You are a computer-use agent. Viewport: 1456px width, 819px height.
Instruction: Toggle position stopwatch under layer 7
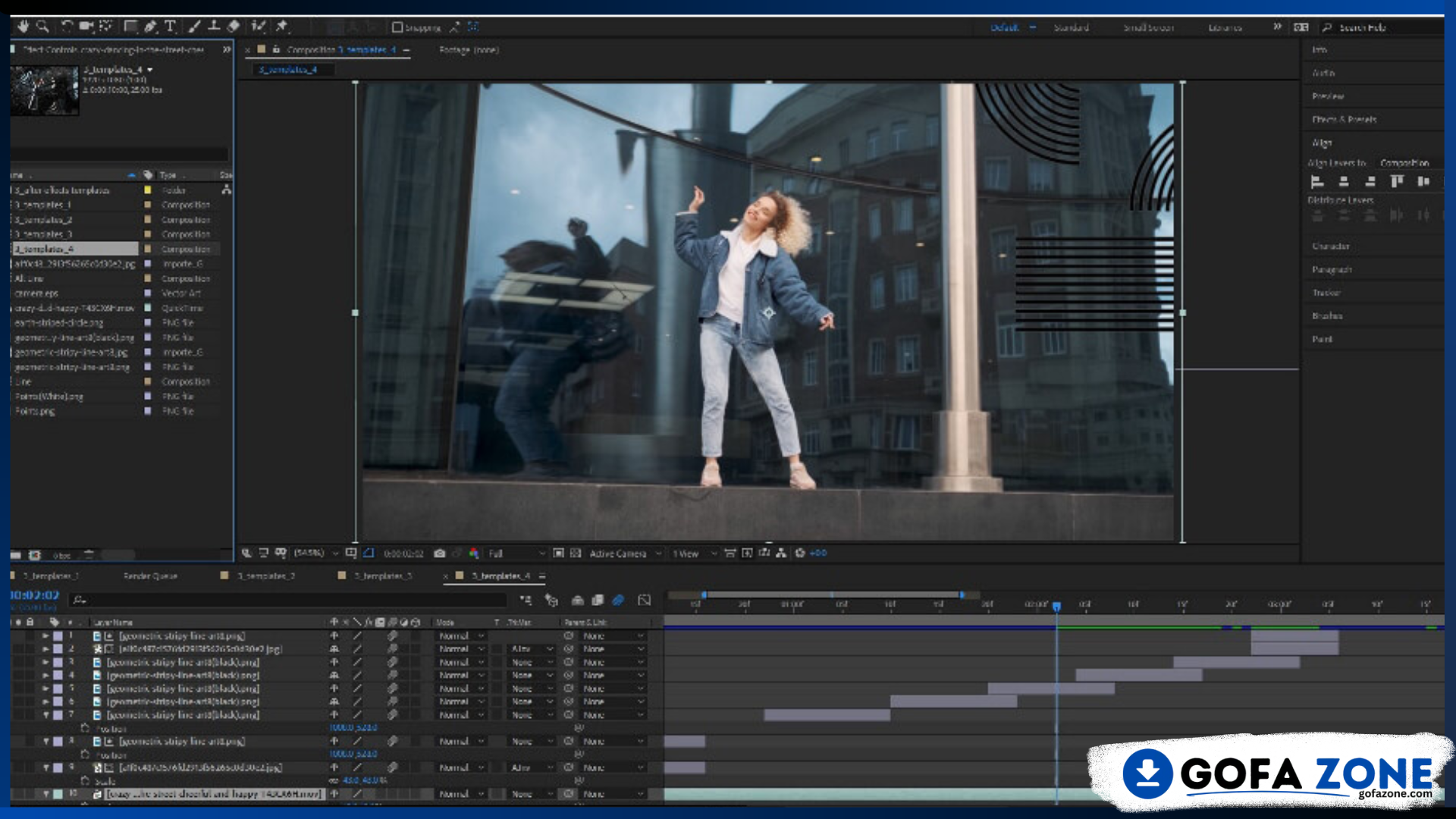point(85,728)
